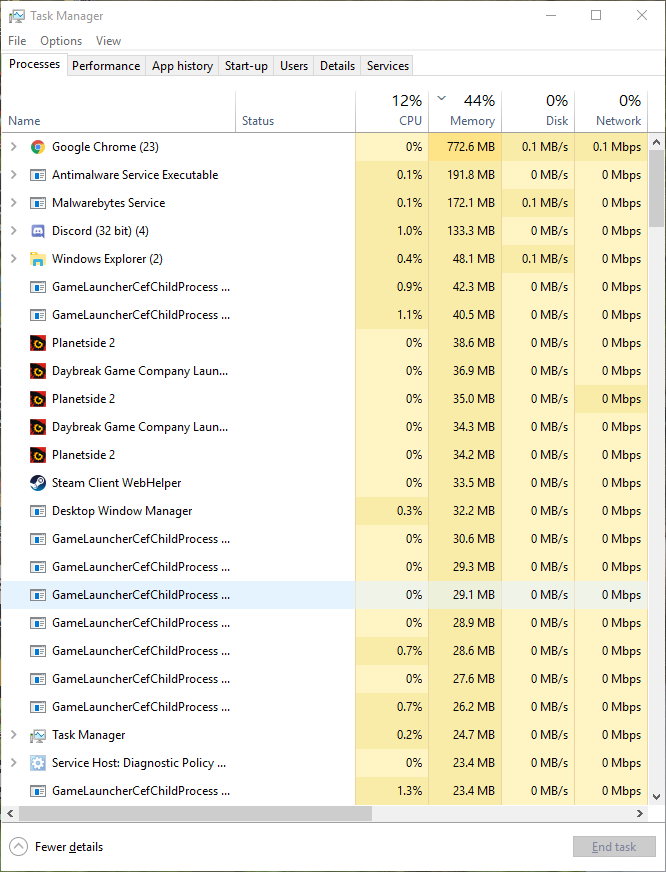Sort by the Name column header
This screenshot has width=666, height=872.
(118, 112)
